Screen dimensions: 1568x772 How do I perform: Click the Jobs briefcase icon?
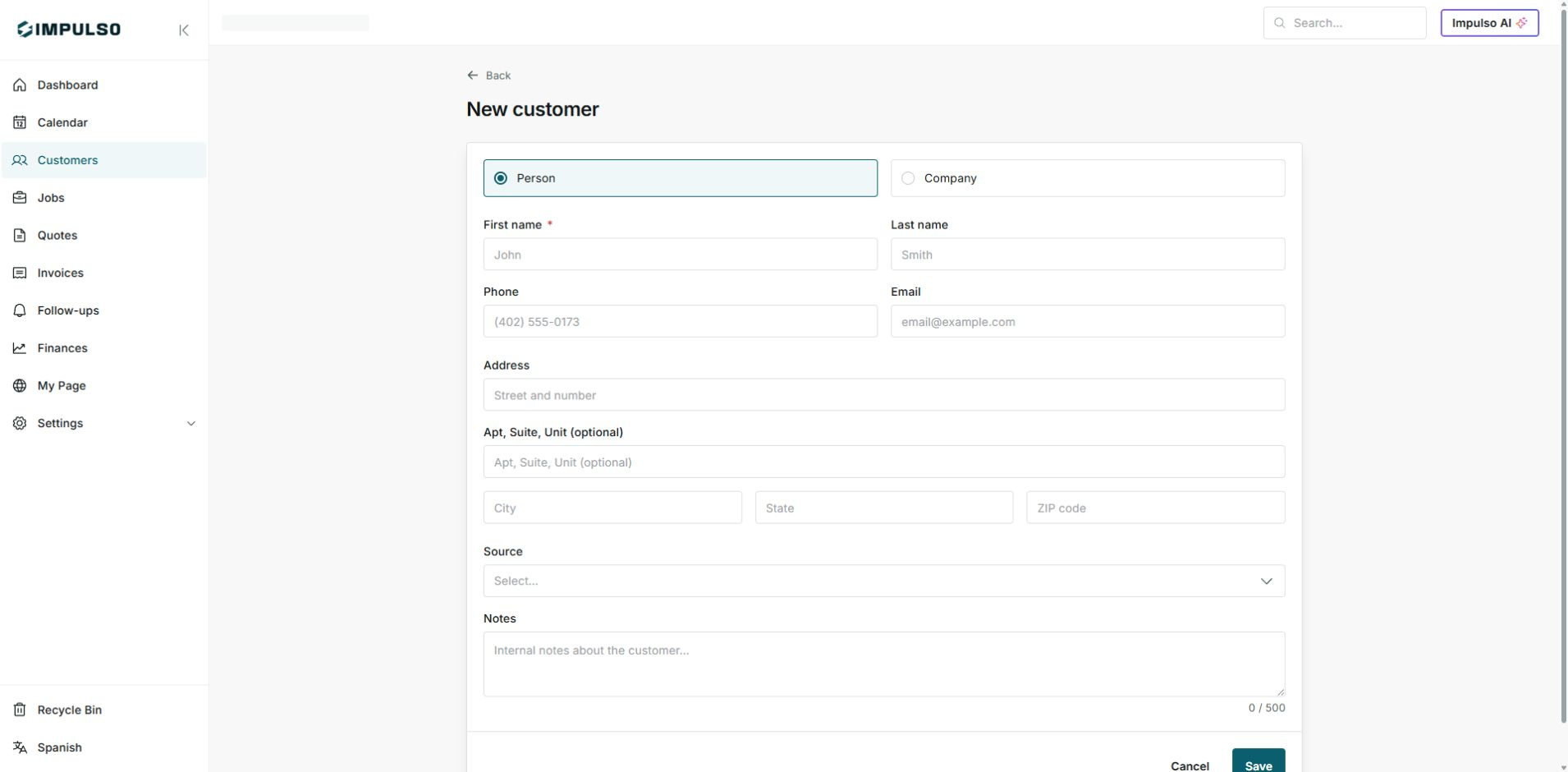pos(20,198)
